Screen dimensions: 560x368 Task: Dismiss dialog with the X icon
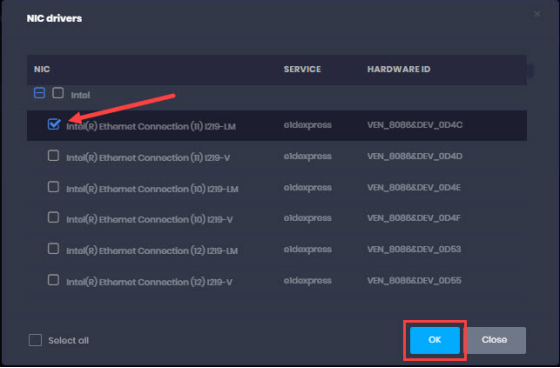point(537,14)
